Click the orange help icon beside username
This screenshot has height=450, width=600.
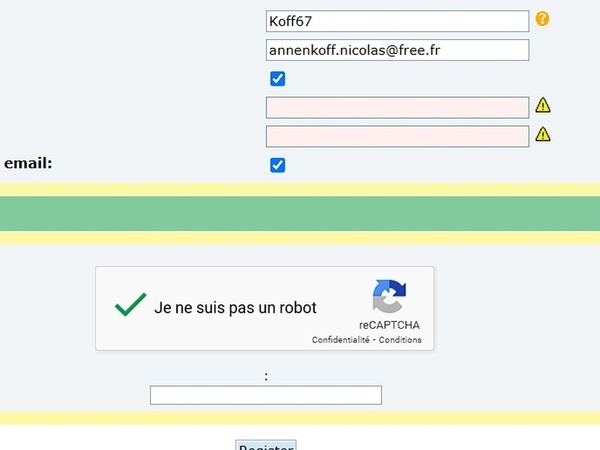(x=543, y=19)
